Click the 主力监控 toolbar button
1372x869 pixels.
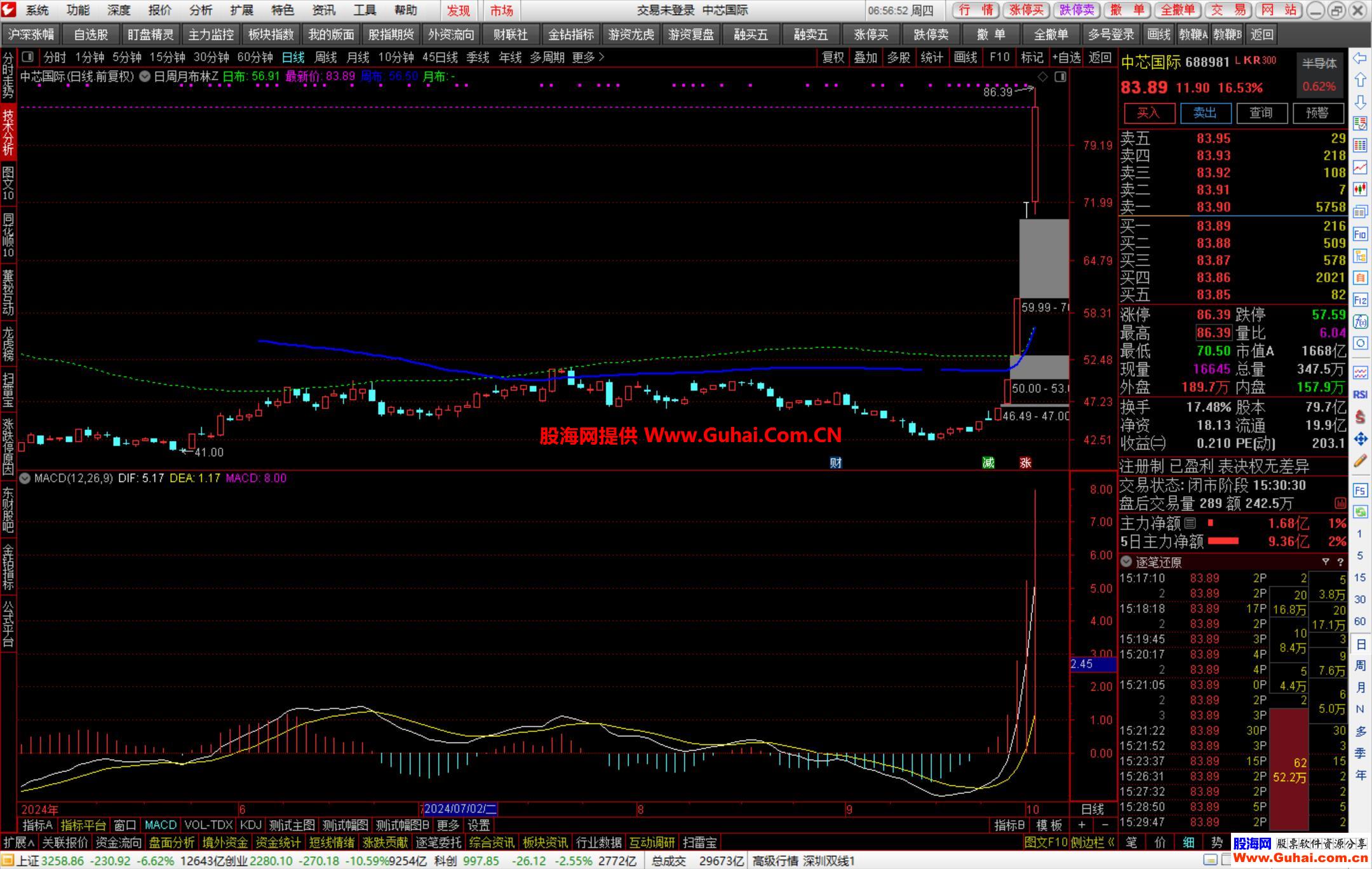(210, 34)
